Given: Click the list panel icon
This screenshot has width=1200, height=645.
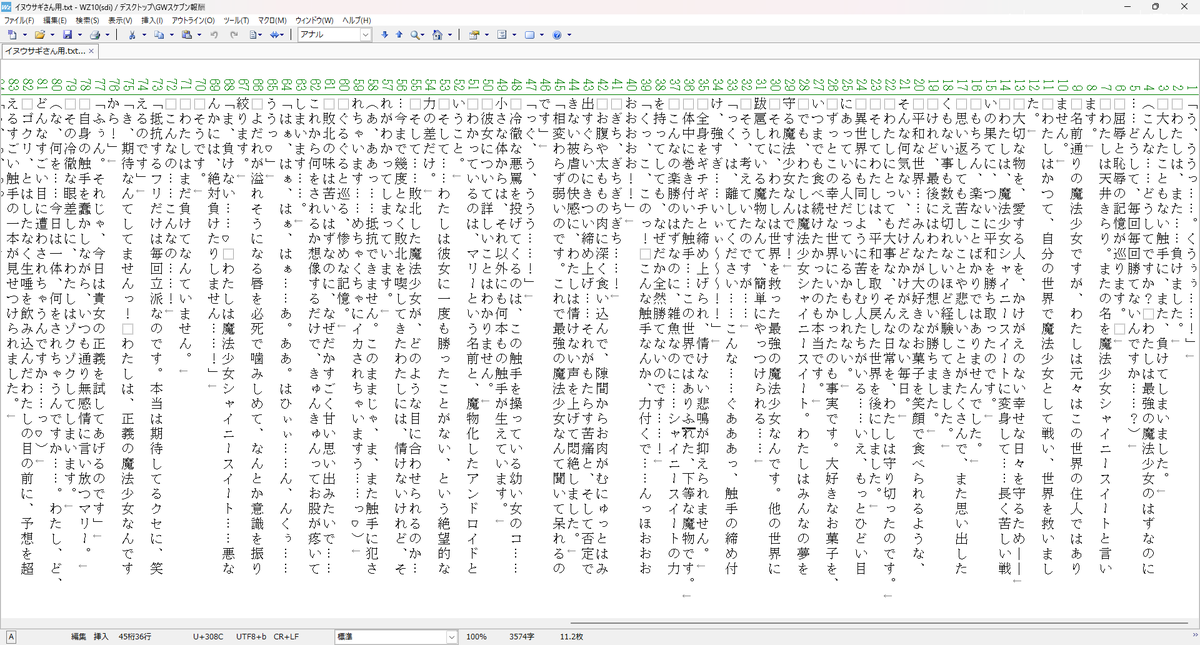Looking at the screenshot, I should (x=502, y=35).
